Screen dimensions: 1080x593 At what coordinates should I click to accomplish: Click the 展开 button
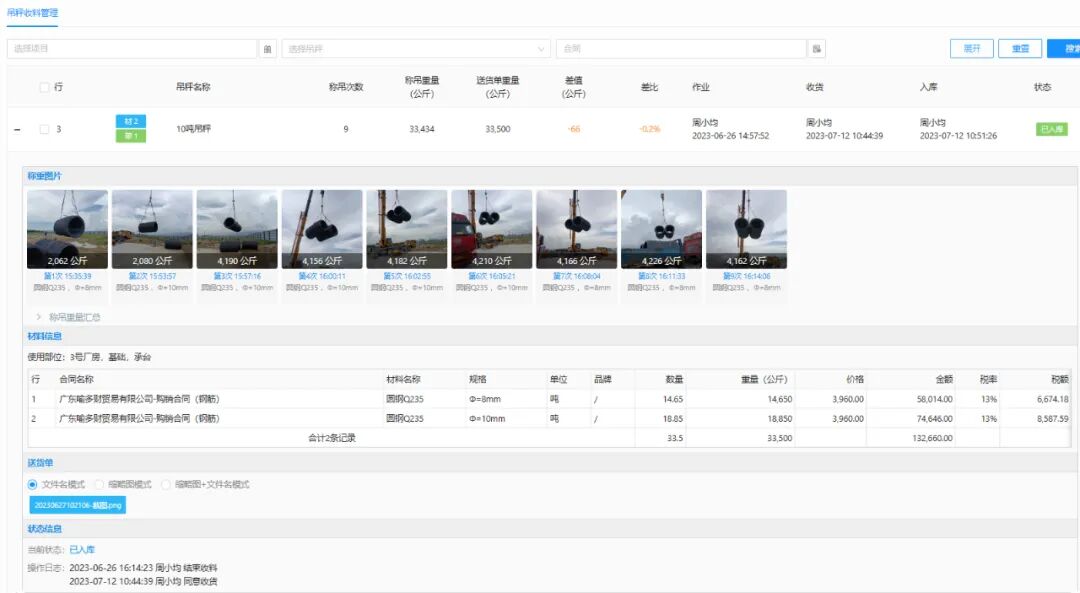coord(971,48)
